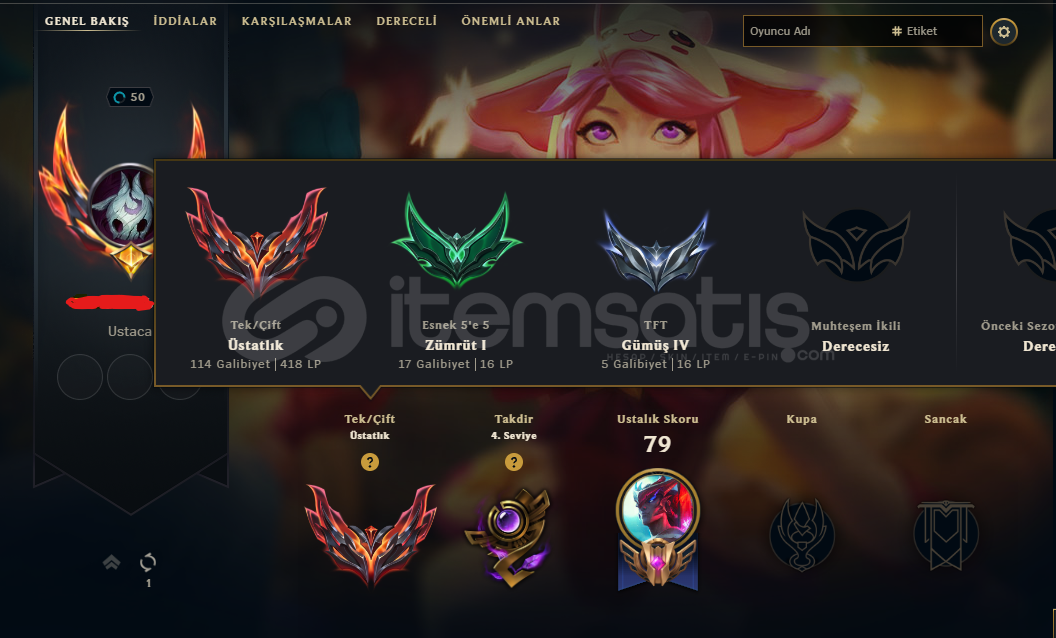Open the Önemli Anlar tab

tap(510, 21)
